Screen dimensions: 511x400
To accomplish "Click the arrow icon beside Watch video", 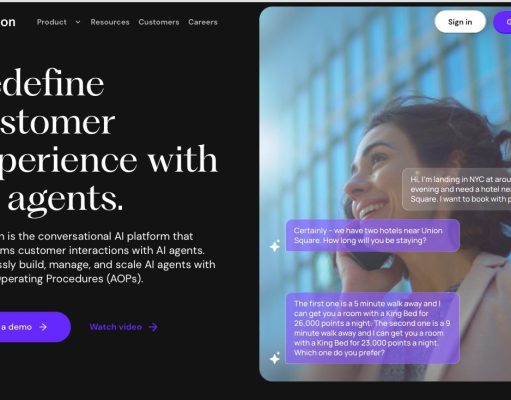I will (153, 327).
